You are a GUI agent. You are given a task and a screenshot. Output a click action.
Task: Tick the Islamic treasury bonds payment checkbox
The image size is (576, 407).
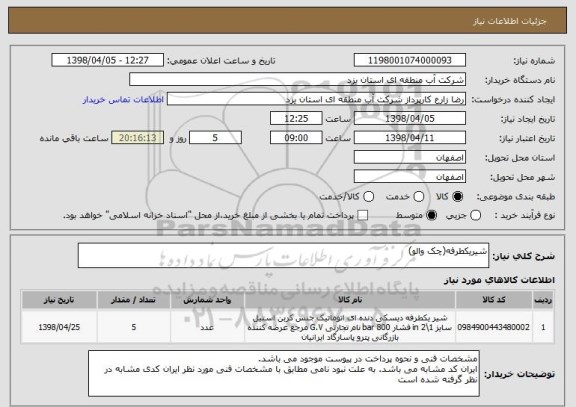(x=363, y=215)
